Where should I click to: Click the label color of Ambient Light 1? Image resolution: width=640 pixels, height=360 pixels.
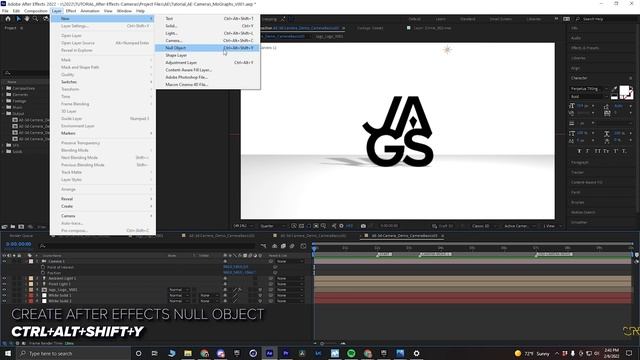click(x=31, y=278)
